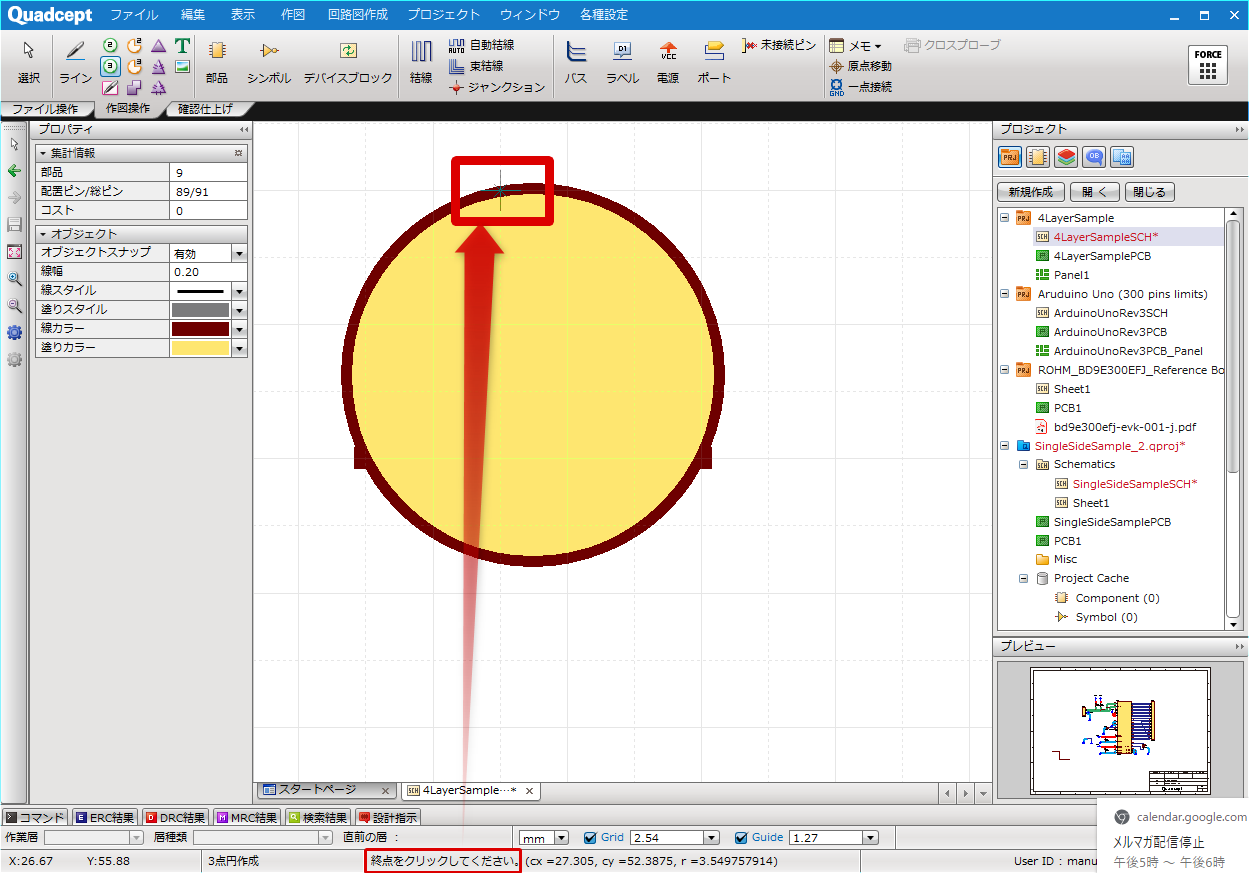Toggle the Grid checkbox
The width and height of the screenshot is (1249, 873).
tap(590, 838)
